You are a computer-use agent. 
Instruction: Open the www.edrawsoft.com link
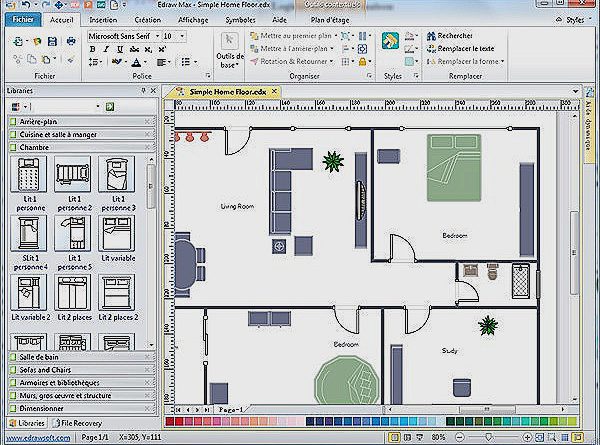click(x=38, y=438)
